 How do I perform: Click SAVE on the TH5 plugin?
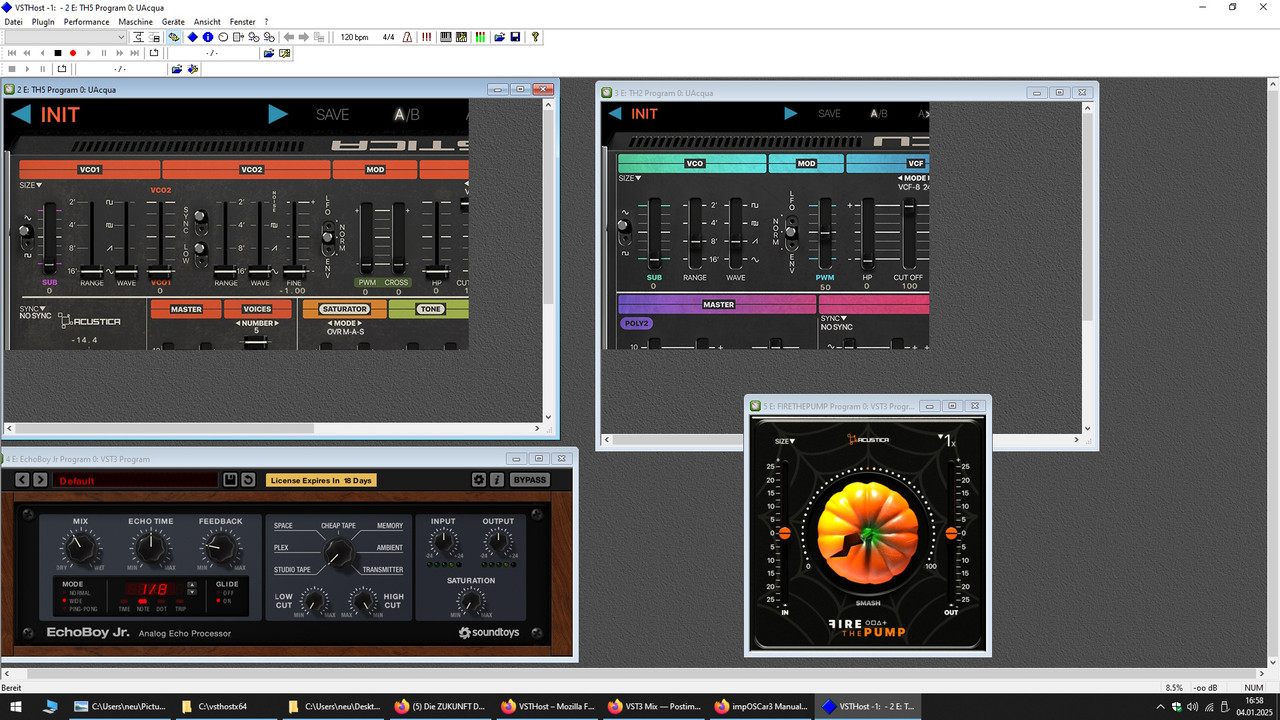pos(331,113)
